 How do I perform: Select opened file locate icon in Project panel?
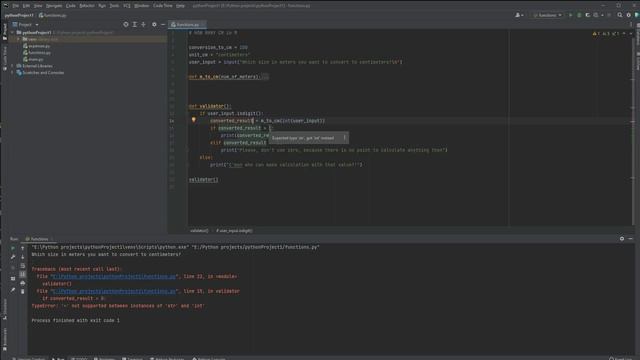(x=126, y=24)
